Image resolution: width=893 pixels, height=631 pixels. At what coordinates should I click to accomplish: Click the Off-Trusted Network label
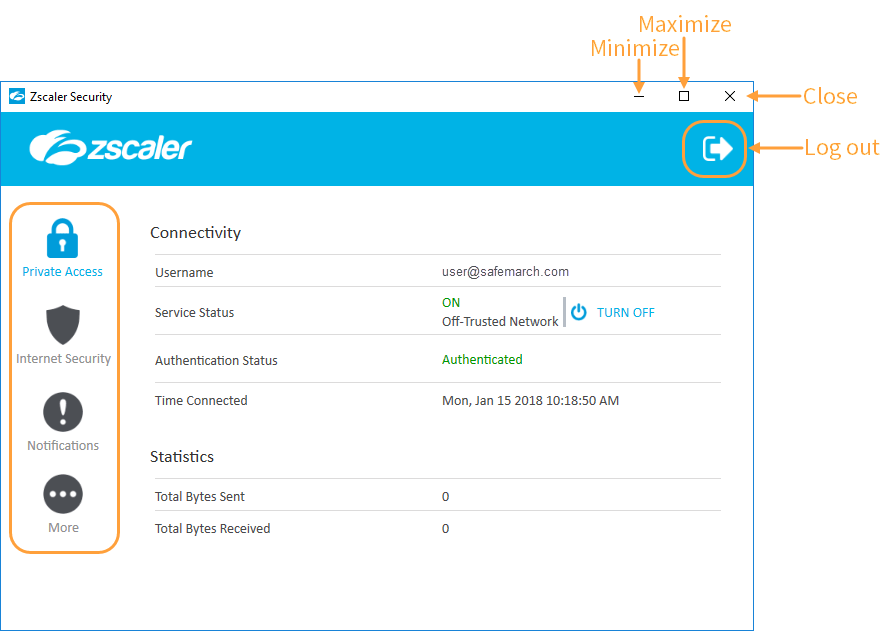click(500, 321)
